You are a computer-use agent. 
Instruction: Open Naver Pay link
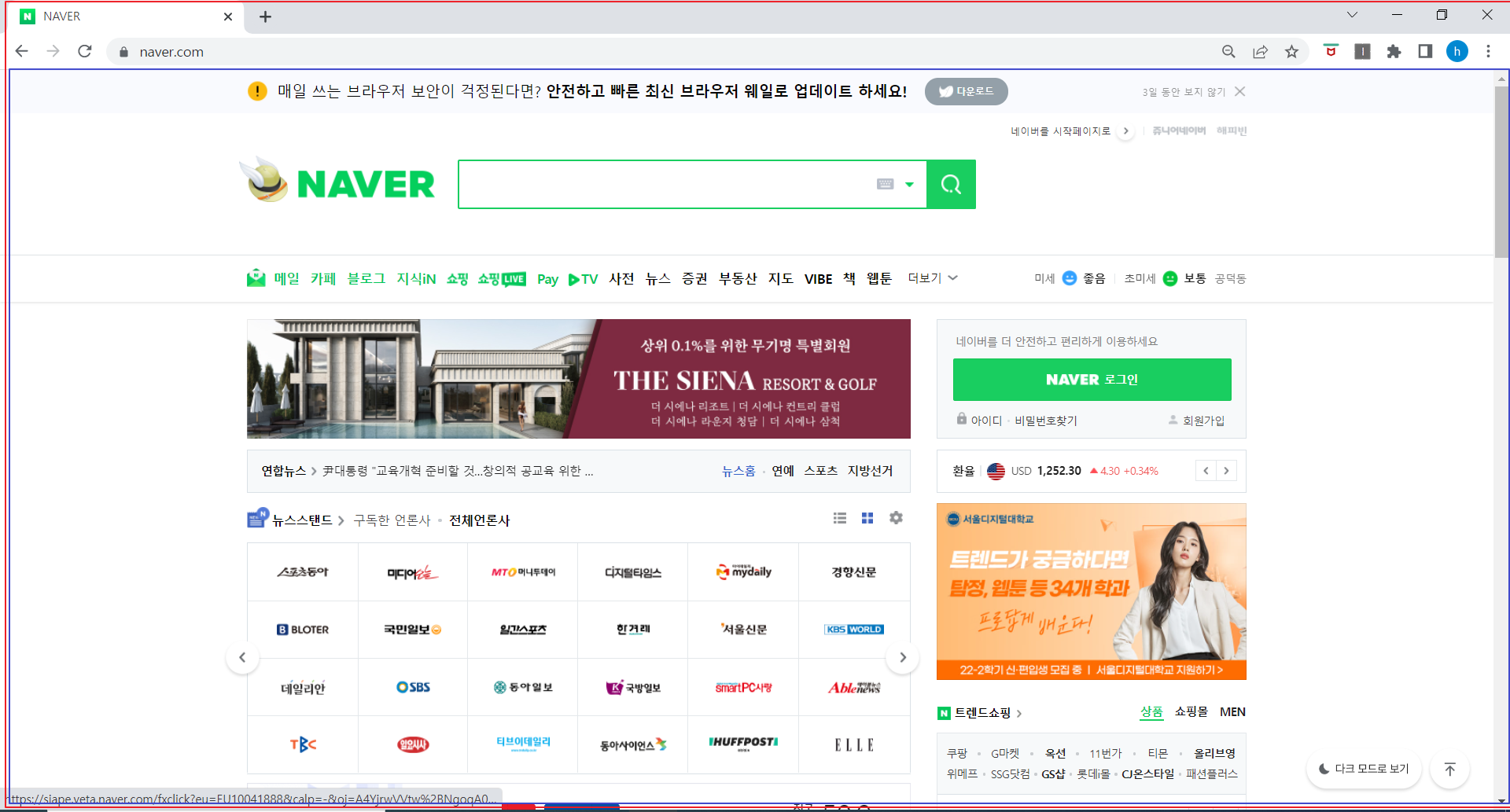point(548,279)
